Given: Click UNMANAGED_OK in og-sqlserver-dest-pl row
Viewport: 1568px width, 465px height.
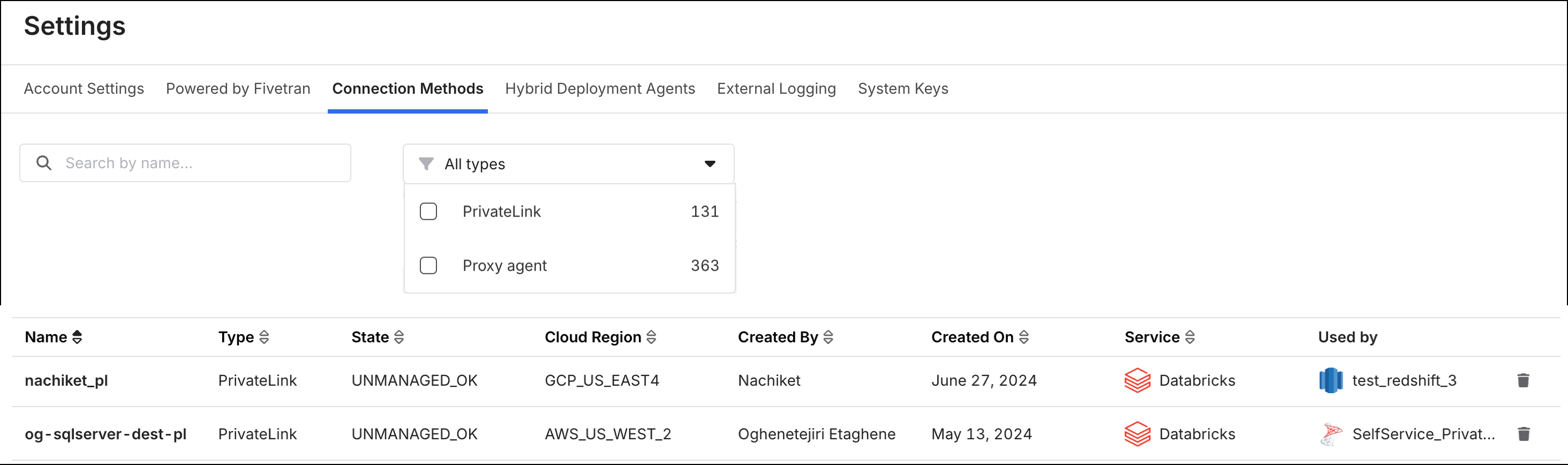Looking at the screenshot, I should 414,434.
